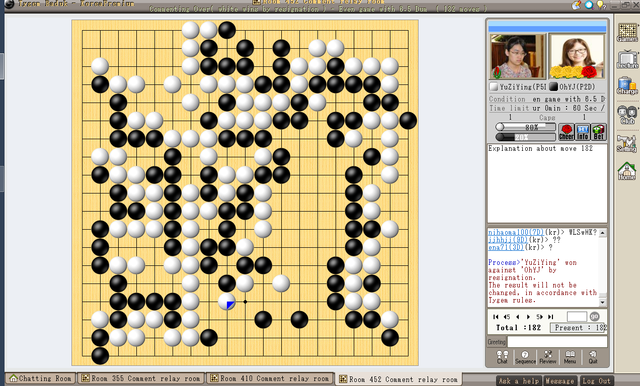Click the last-move marked white stone
This screenshot has width=640, height=386.
(227, 301)
